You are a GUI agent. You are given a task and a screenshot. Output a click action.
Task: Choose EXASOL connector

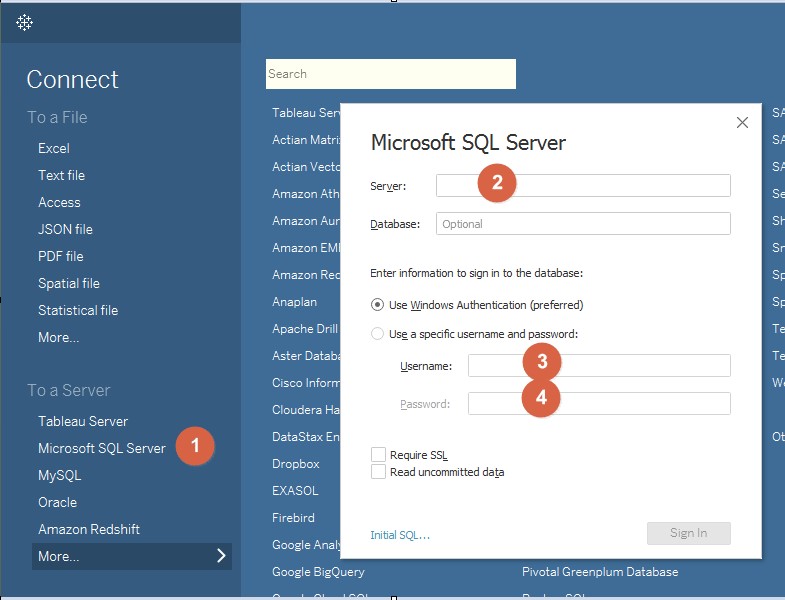tap(295, 491)
